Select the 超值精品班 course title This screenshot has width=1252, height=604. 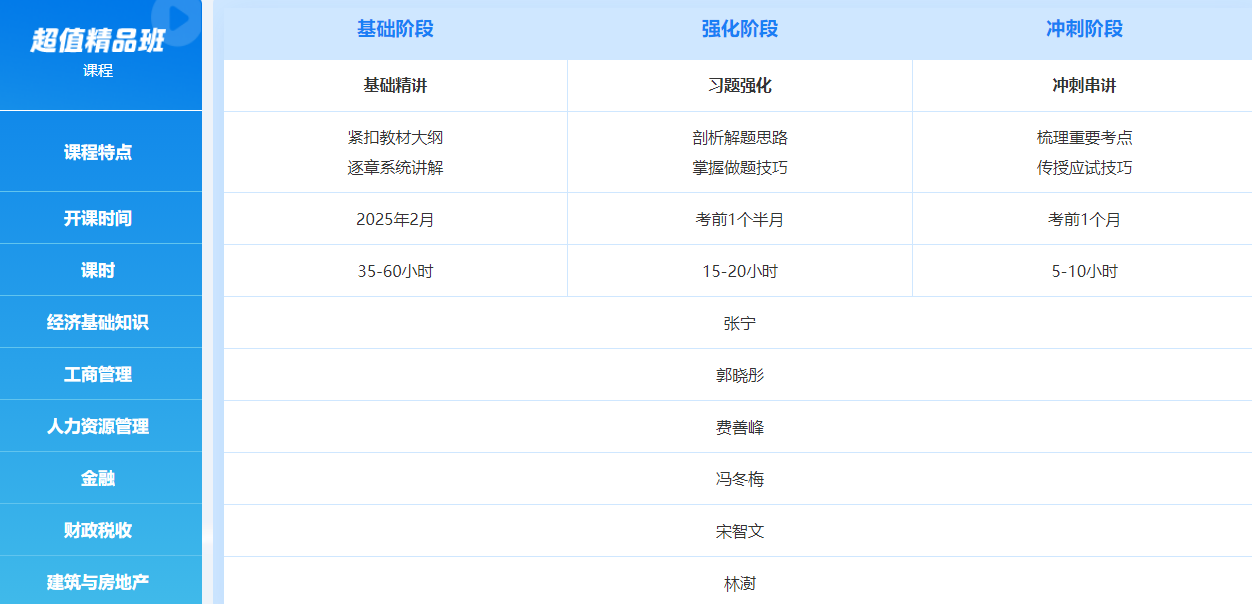97,41
